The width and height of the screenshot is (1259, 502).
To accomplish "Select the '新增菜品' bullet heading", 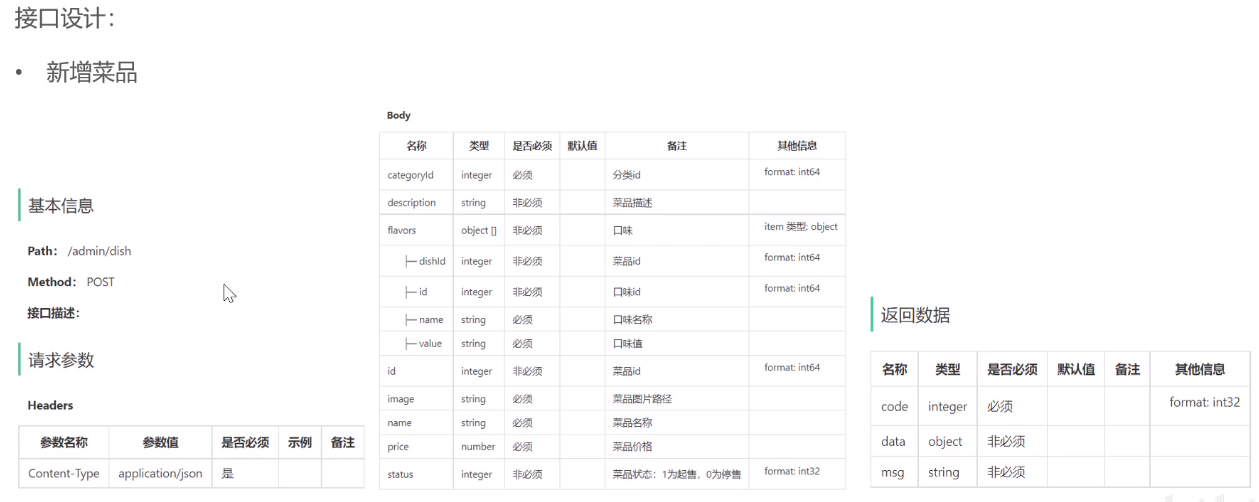I will [x=92, y=72].
